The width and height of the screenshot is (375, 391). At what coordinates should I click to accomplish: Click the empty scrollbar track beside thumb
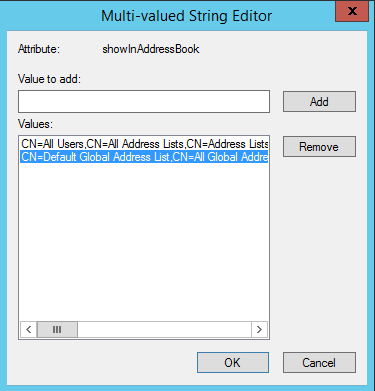click(x=164, y=330)
